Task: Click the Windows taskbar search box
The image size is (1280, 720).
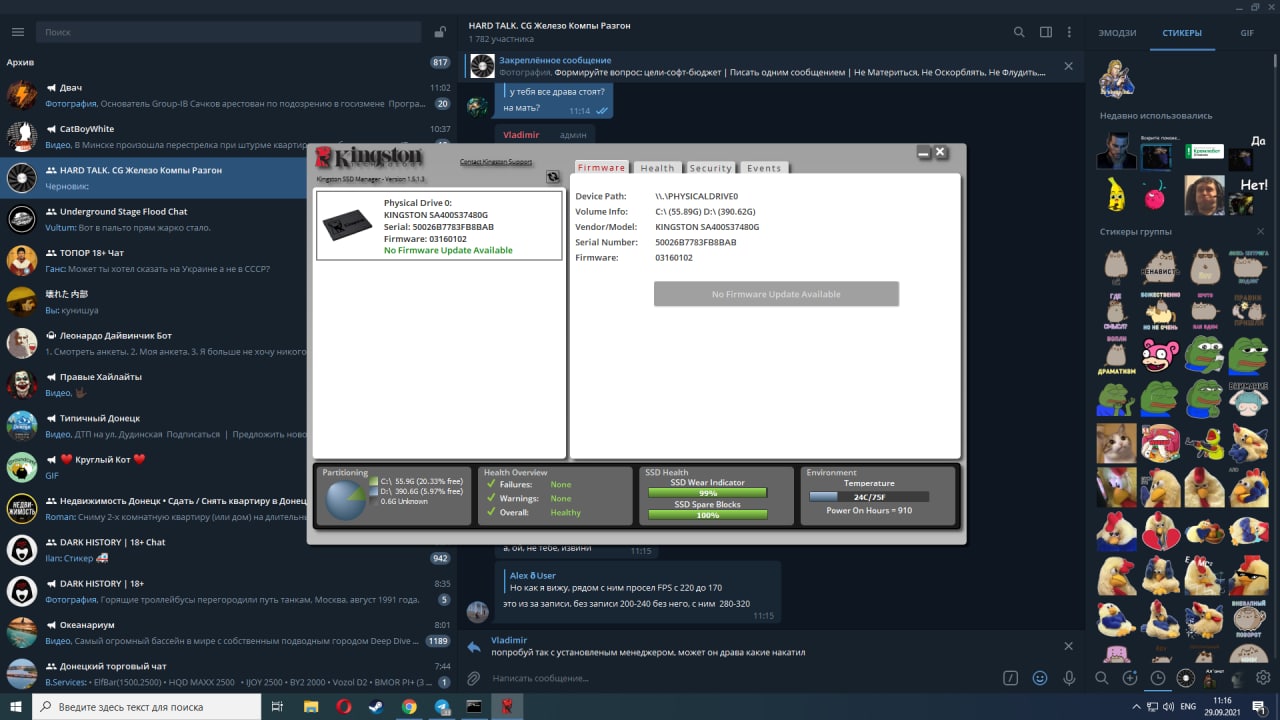Action: [146, 706]
